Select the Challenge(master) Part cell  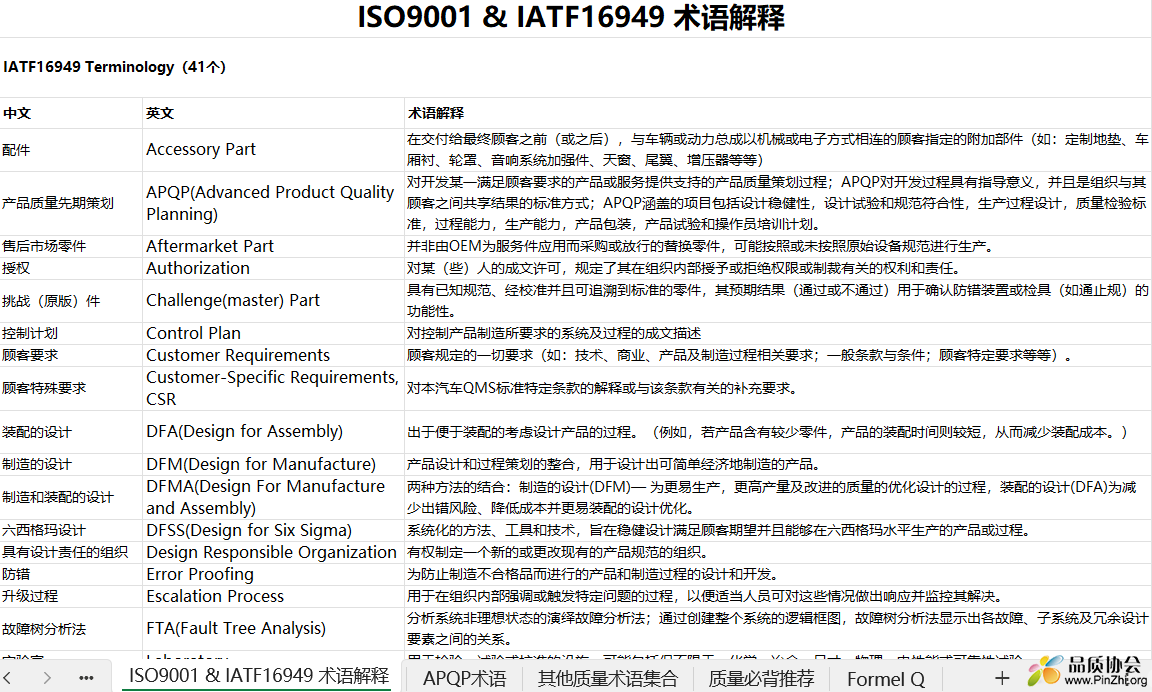(x=273, y=300)
